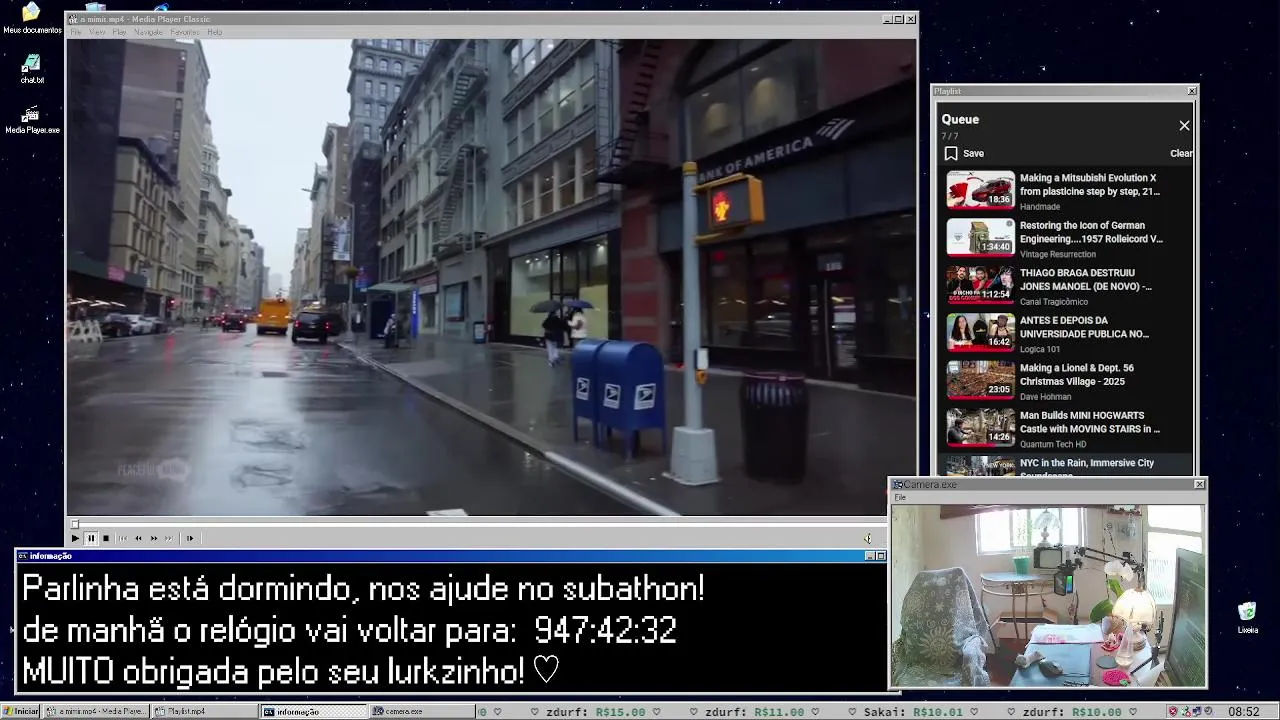Viewport: 1280px width, 720px height.
Task: Click the taskbar clock showing 08:52
Action: click(x=1244, y=711)
